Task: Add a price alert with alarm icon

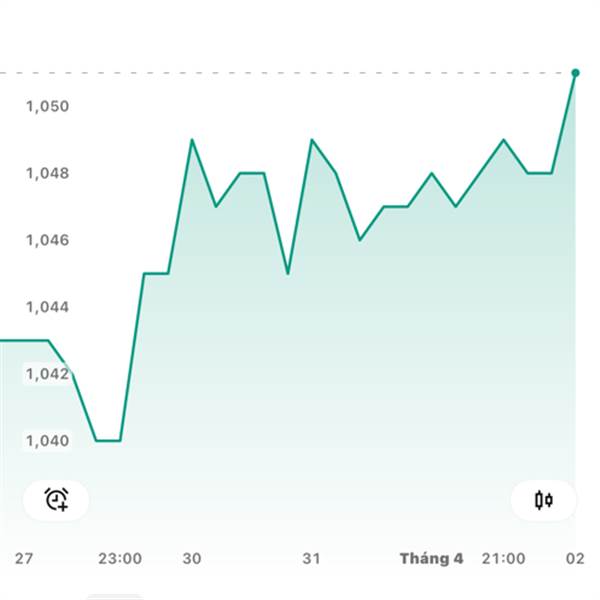Action: [56, 499]
